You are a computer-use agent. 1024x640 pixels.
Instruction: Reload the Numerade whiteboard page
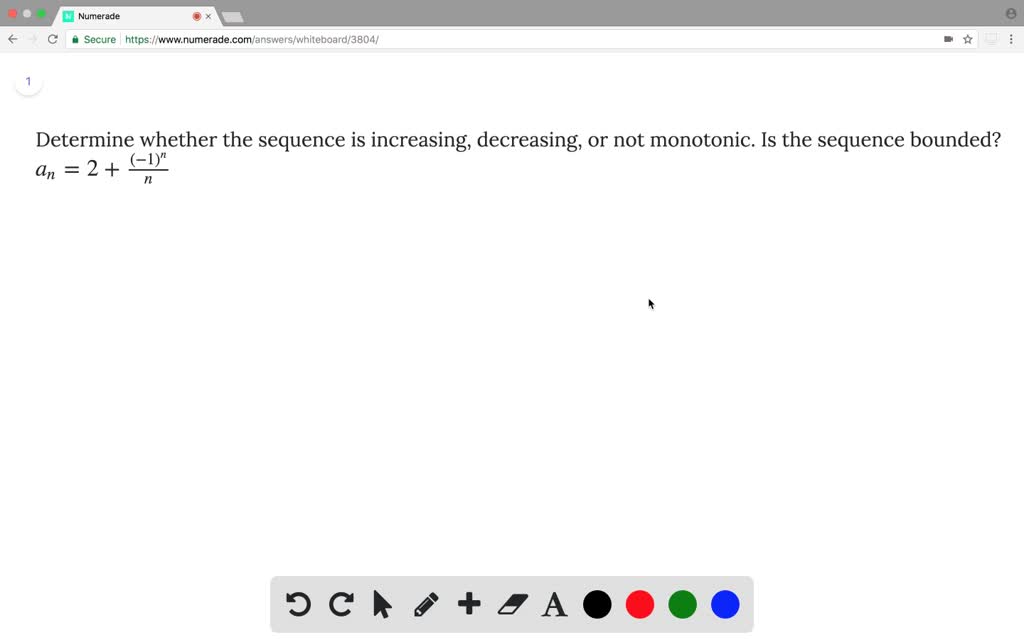coord(52,39)
